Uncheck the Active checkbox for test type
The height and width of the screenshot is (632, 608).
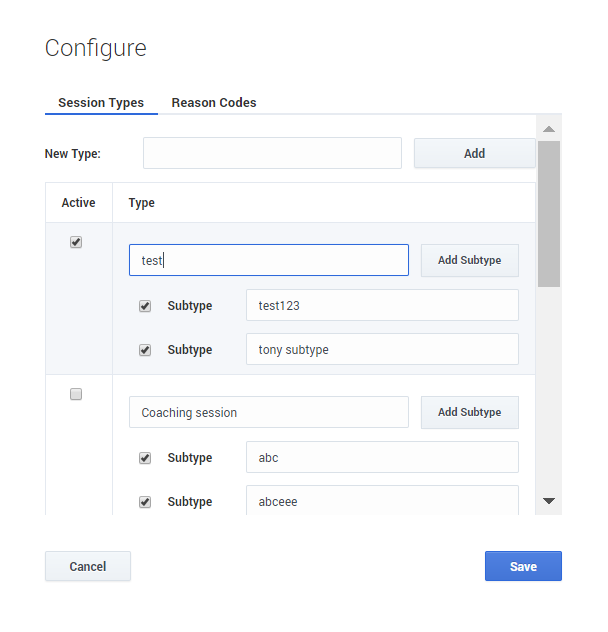point(76,242)
